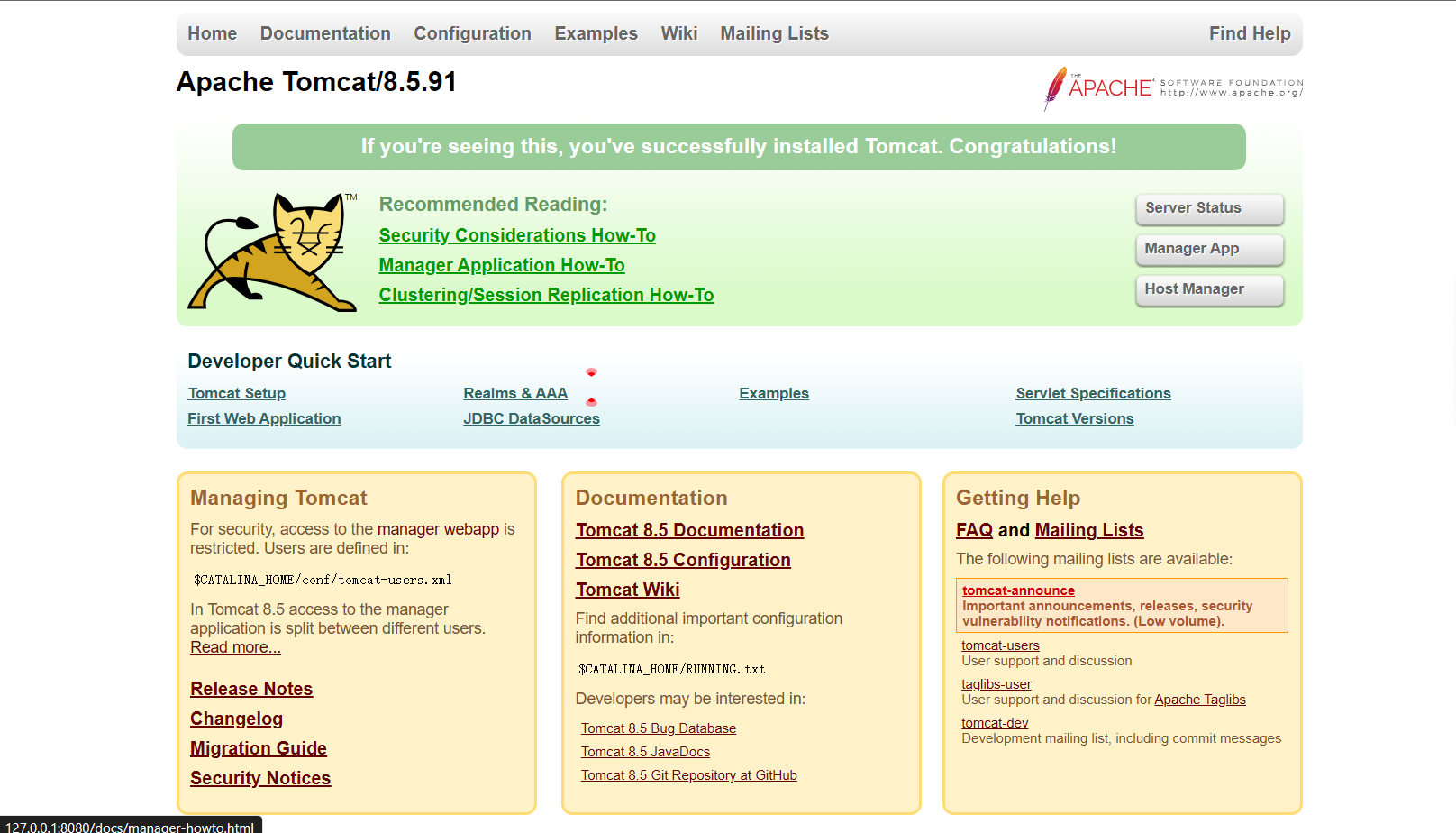Follow the Tomcat Setup link
Screen dimensions: 1456x833
tap(237, 393)
